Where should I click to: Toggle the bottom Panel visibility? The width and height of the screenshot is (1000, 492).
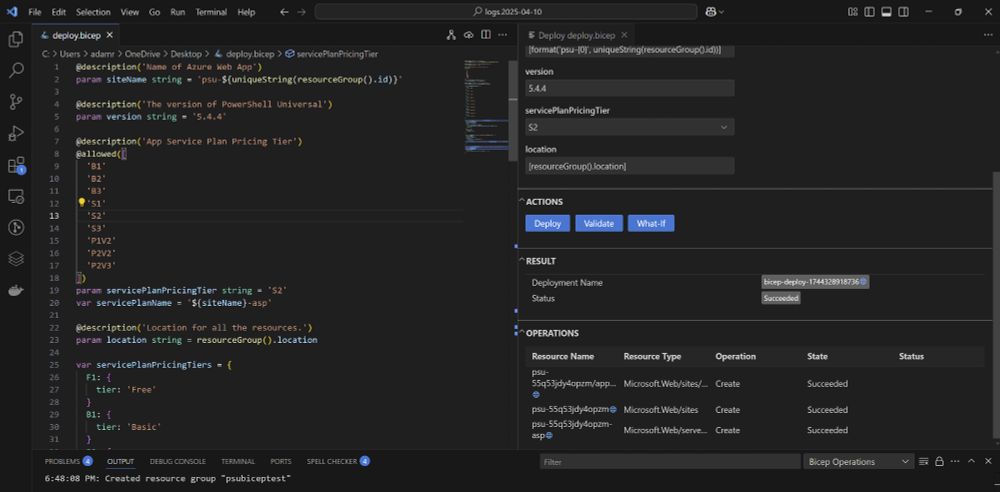886,11
